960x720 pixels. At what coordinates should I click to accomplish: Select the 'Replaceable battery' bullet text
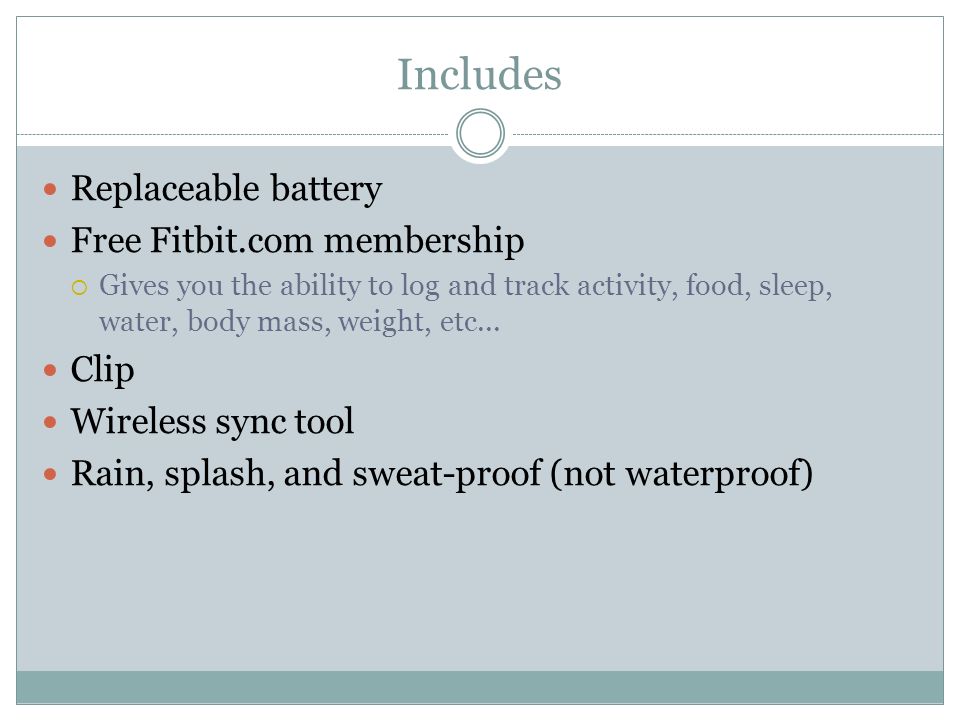227,189
